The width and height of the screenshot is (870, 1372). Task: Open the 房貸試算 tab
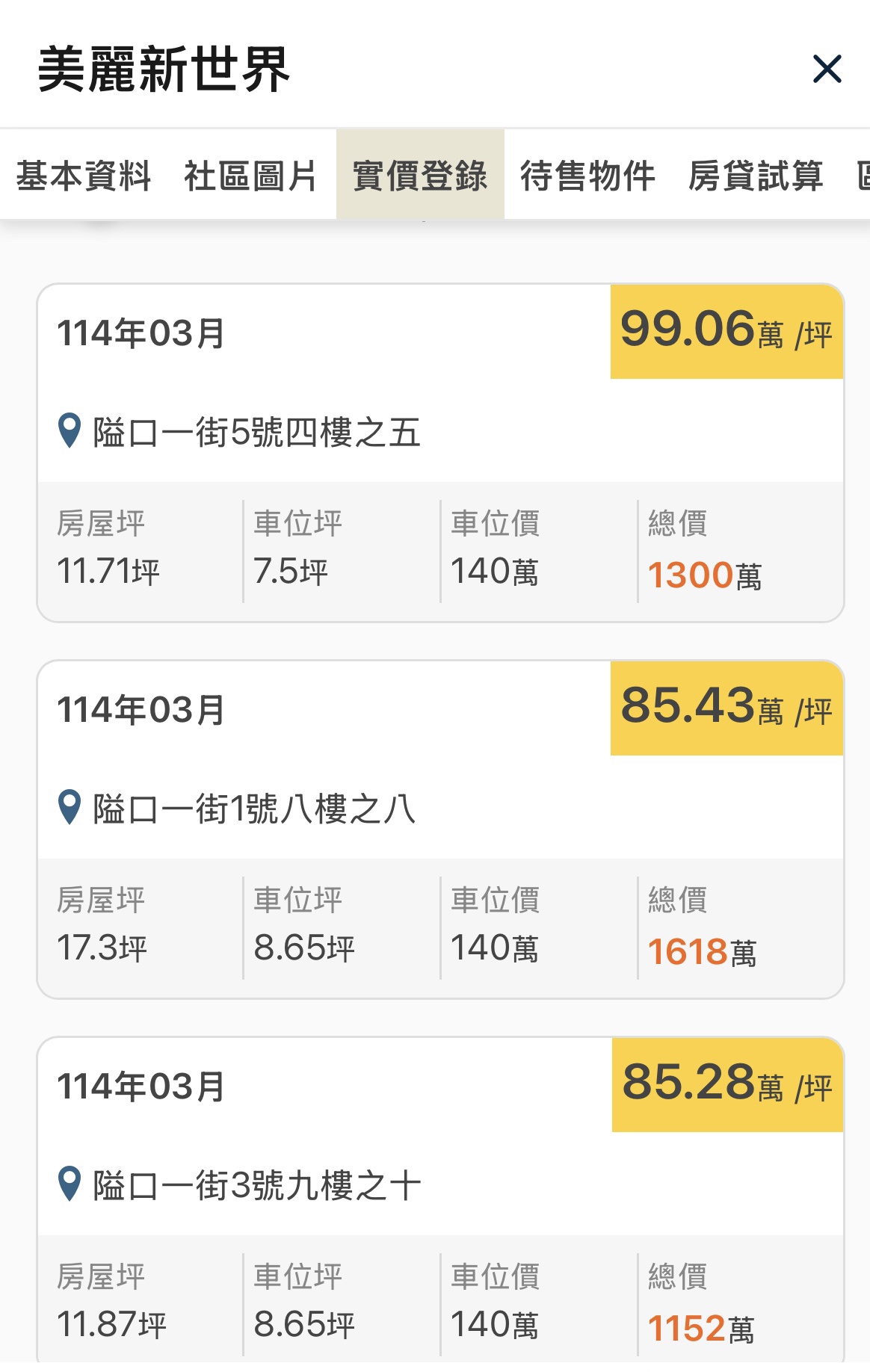[756, 176]
